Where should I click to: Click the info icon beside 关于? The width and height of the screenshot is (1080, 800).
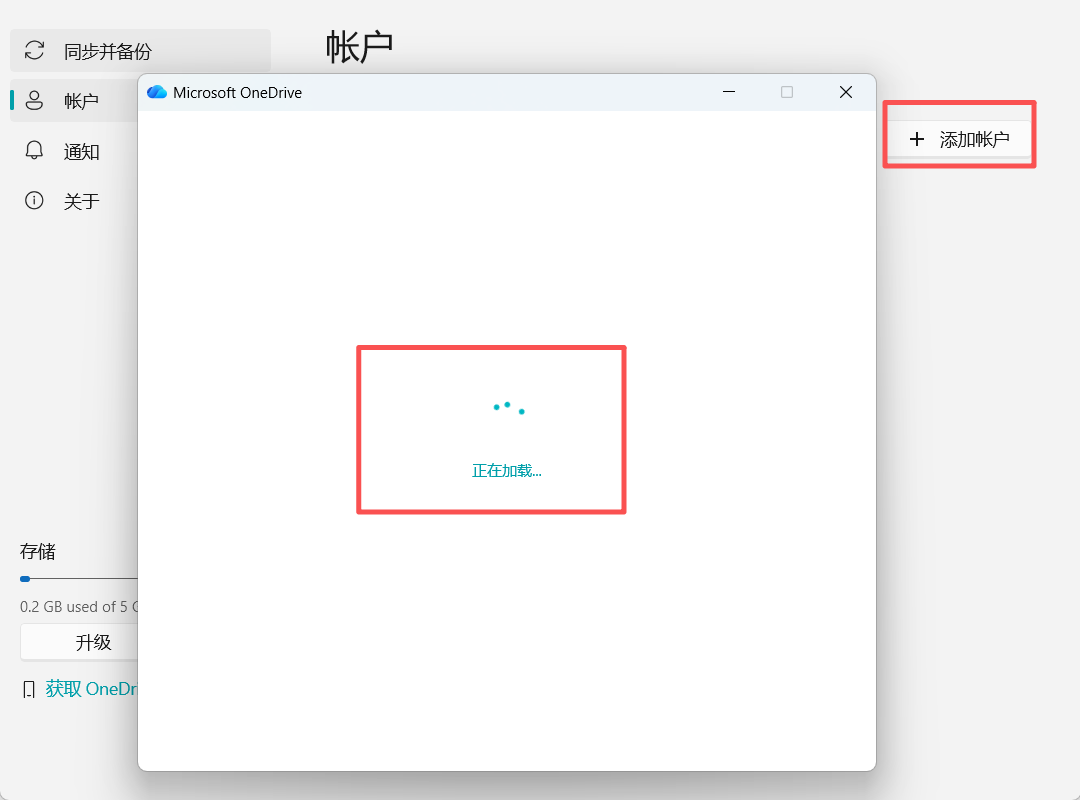click(x=34, y=201)
